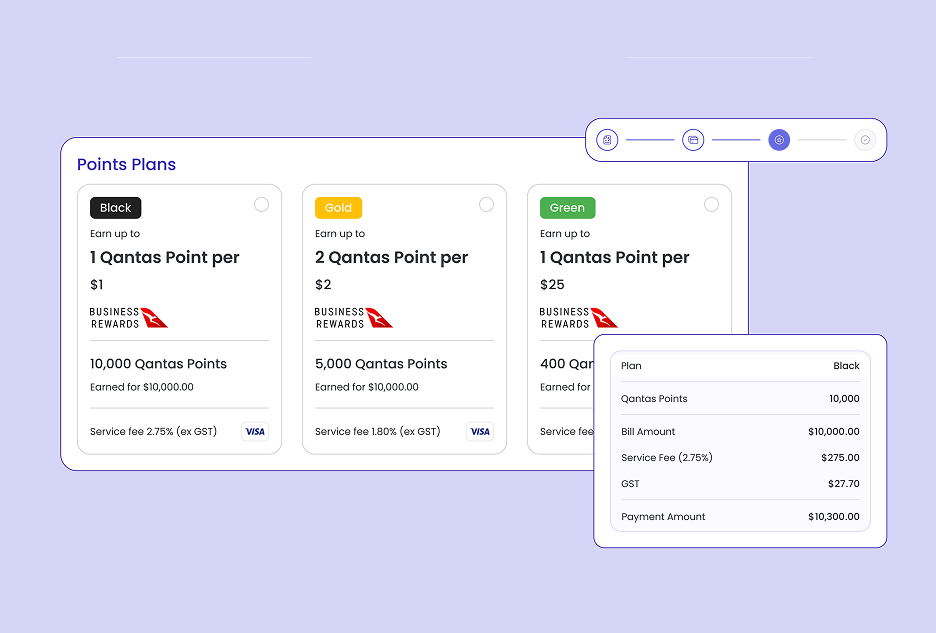Click the '$2' rate on Gold card
The width and height of the screenshot is (936, 633).
click(x=323, y=285)
